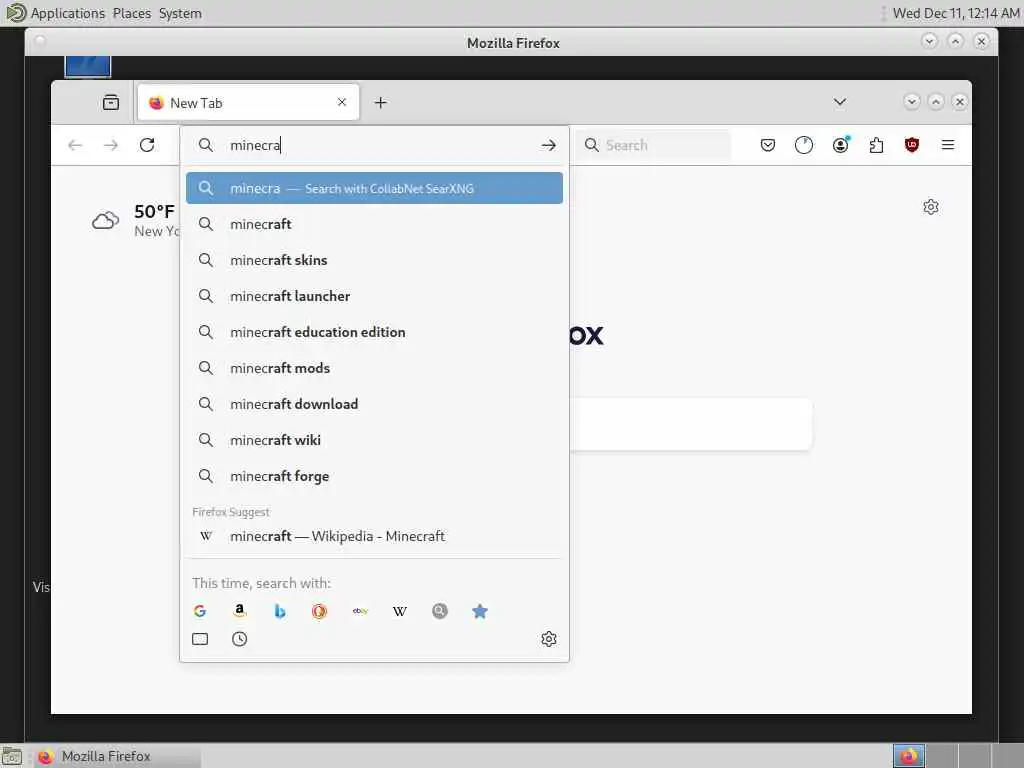Image resolution: width=1024 pixels, height=768 pixels.
Task: Open the Wikipedia - Minecraft suggestion
Action: (x=374, y=536)
